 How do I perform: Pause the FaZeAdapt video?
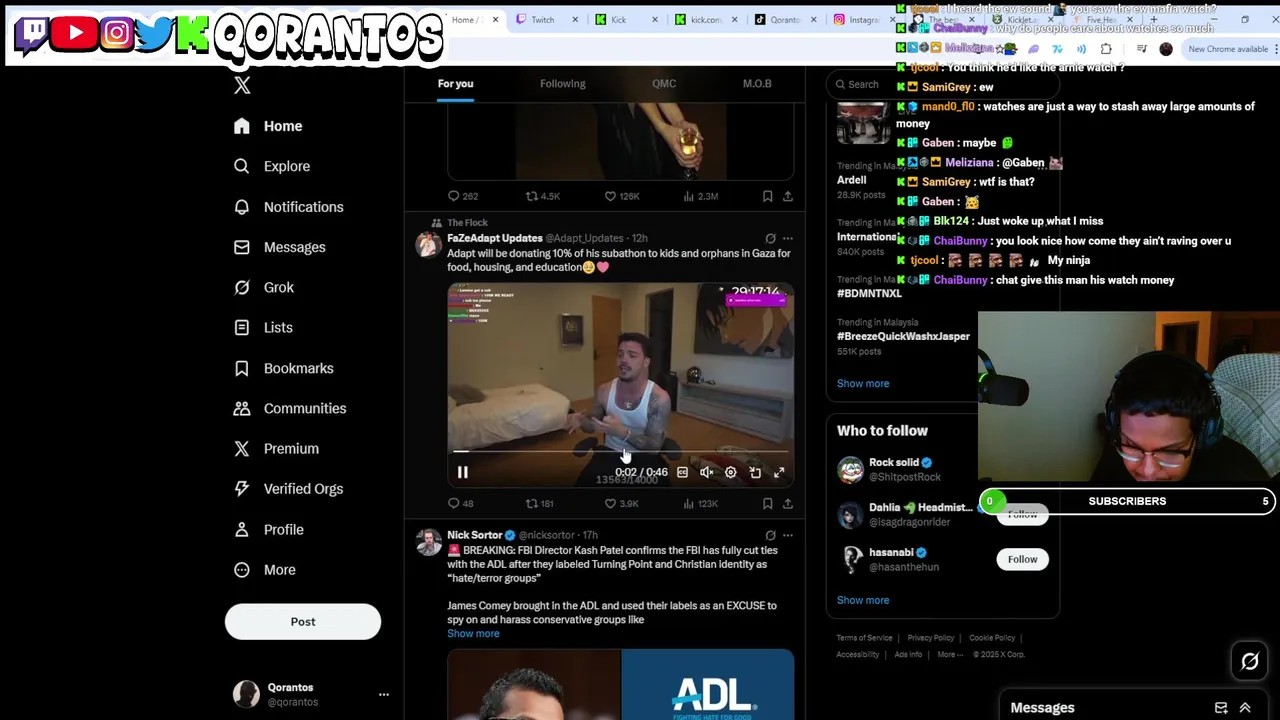coord(462,472)
